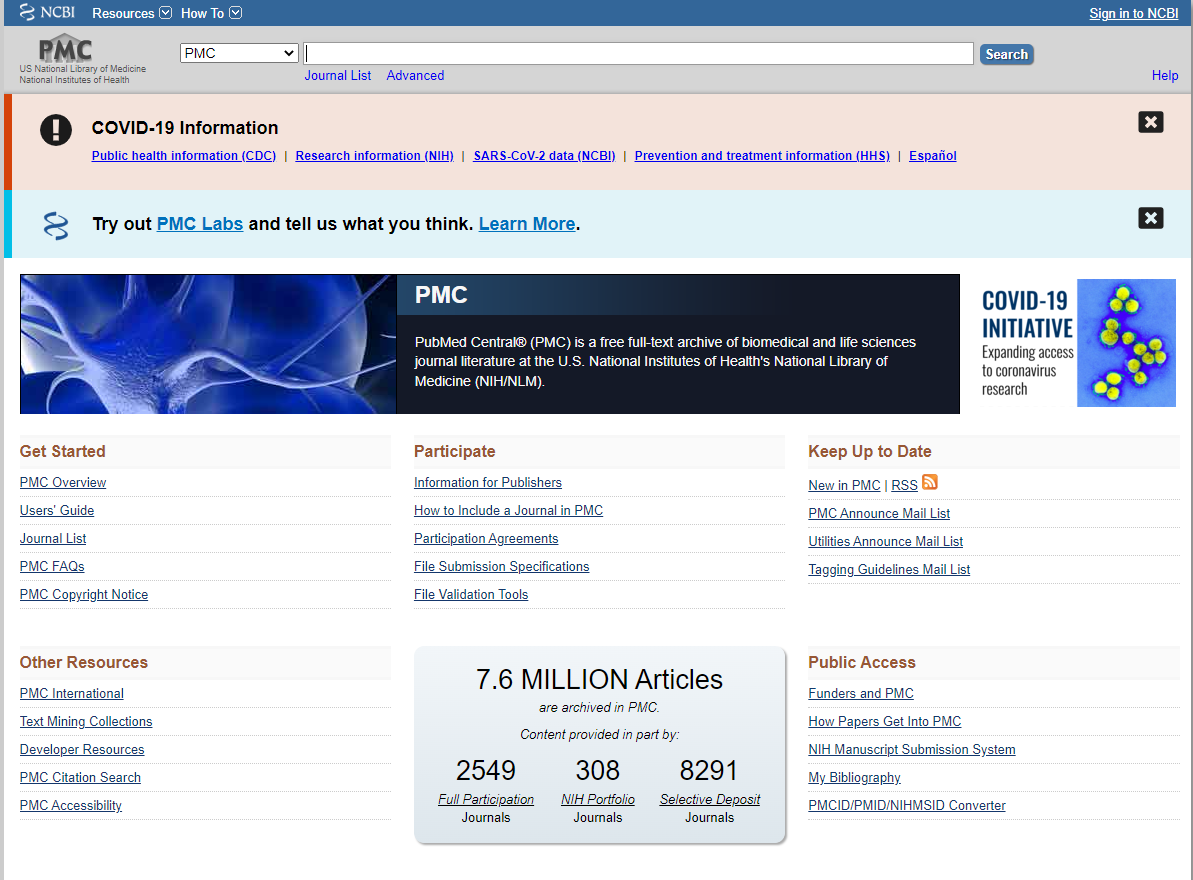Image resolution: width=1193 pixels, height=880 pixels.
Task: Click inside the search input field
Action: pyautogui.click(x=640, y=52)
